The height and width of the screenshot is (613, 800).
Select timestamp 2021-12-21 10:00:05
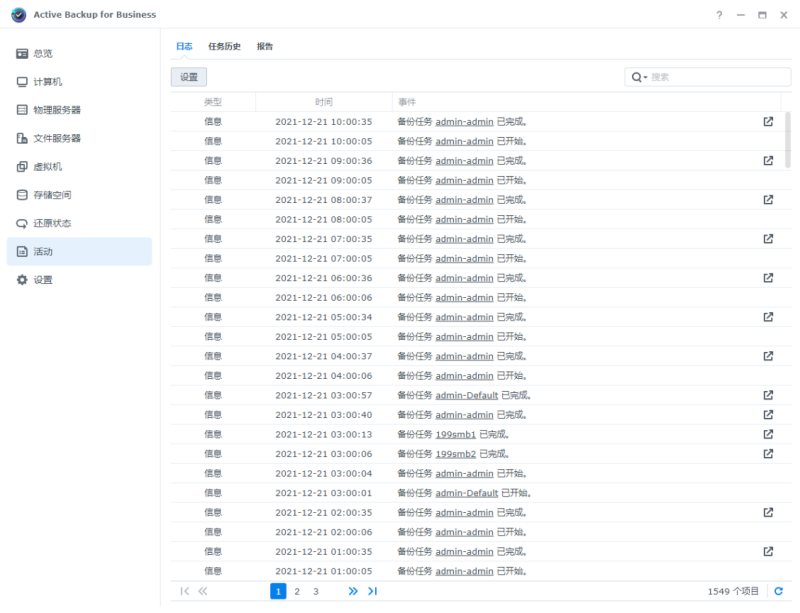pyautogui.click(x=323, y=141)
